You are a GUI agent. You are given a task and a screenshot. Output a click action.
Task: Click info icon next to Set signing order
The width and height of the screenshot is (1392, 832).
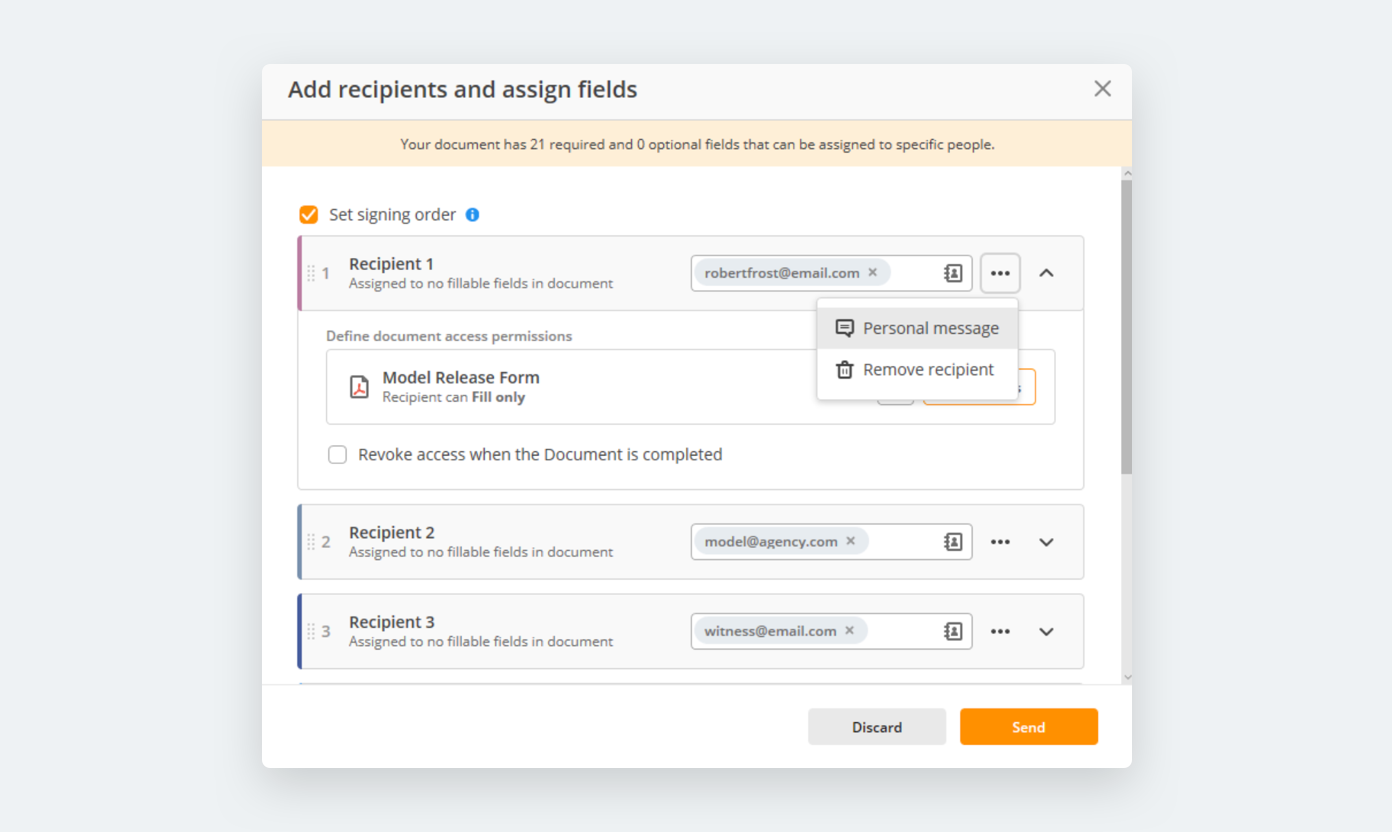473,215
